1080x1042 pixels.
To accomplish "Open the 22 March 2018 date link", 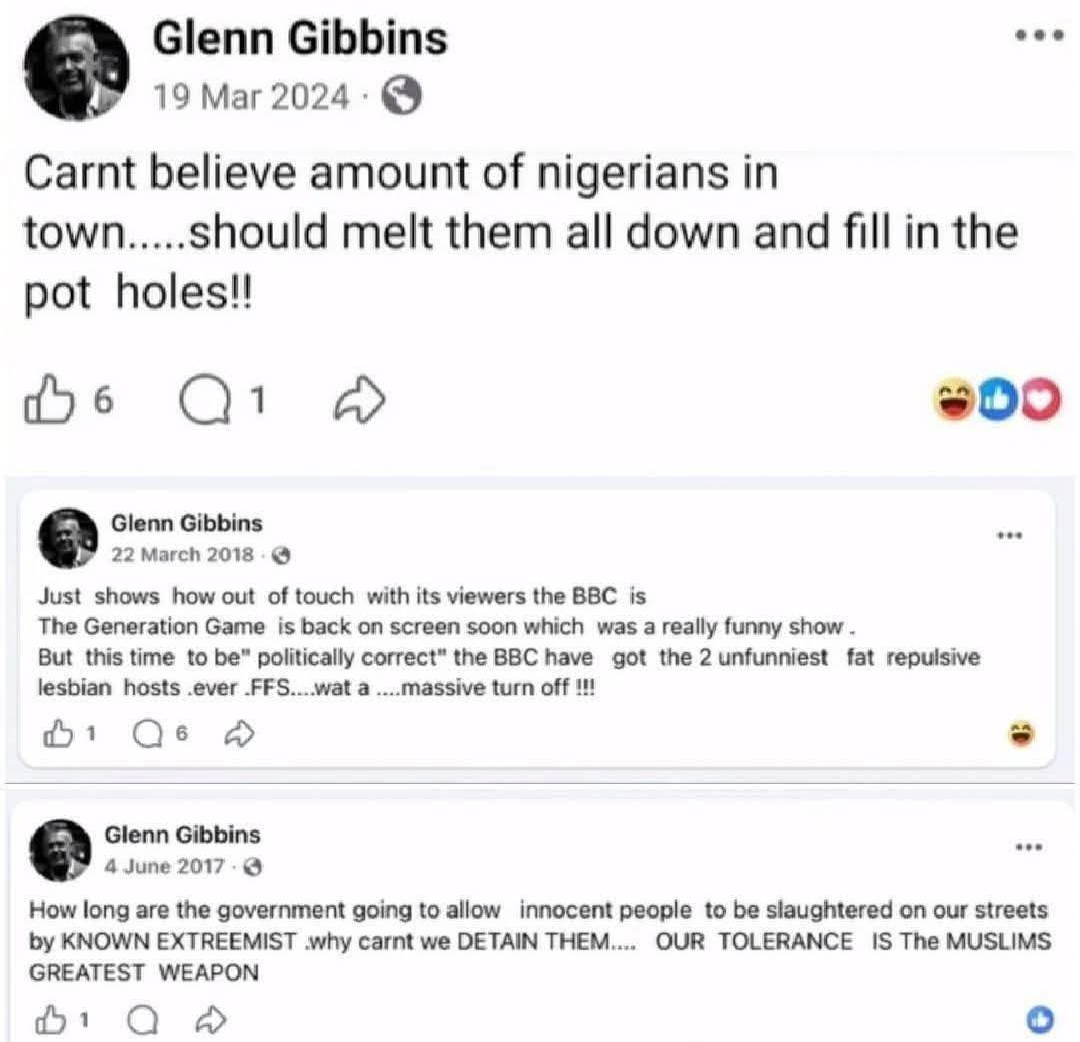I will (x=183, y=555).
